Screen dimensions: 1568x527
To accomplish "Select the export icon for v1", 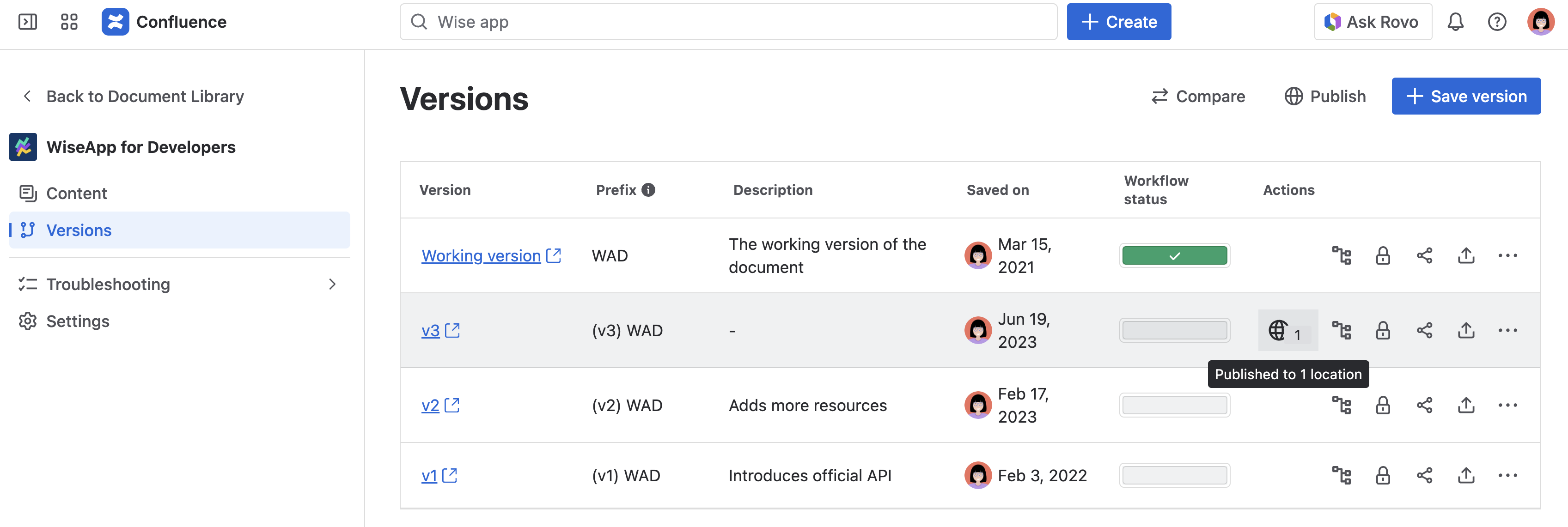I will tap(1466, 475).
